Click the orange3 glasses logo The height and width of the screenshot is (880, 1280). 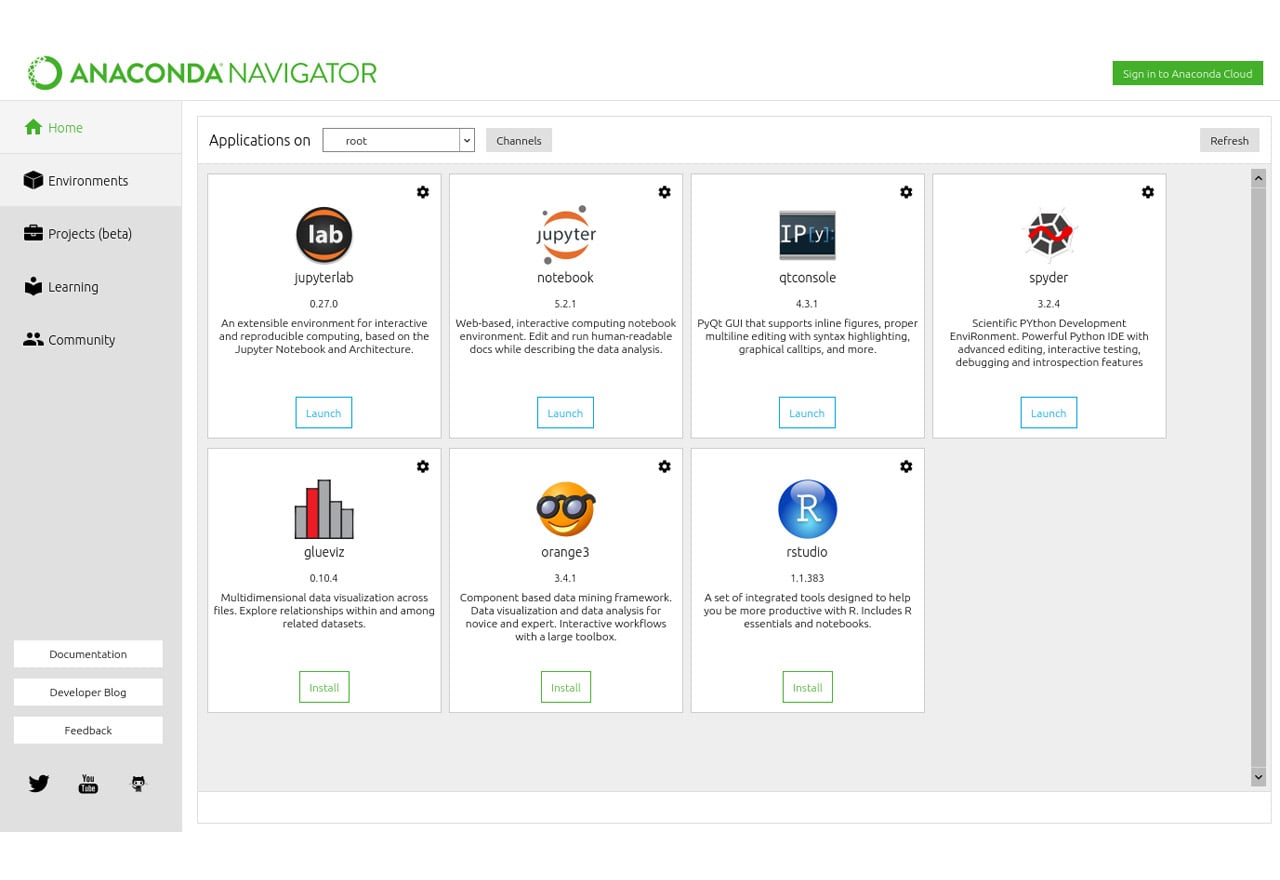tap(566, 509)
